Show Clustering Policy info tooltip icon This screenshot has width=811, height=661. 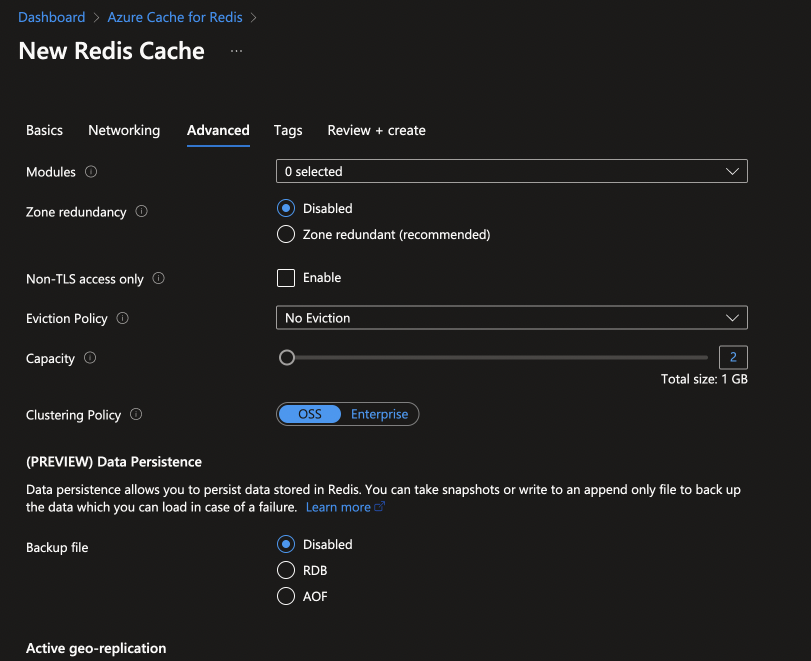[136, 414]
